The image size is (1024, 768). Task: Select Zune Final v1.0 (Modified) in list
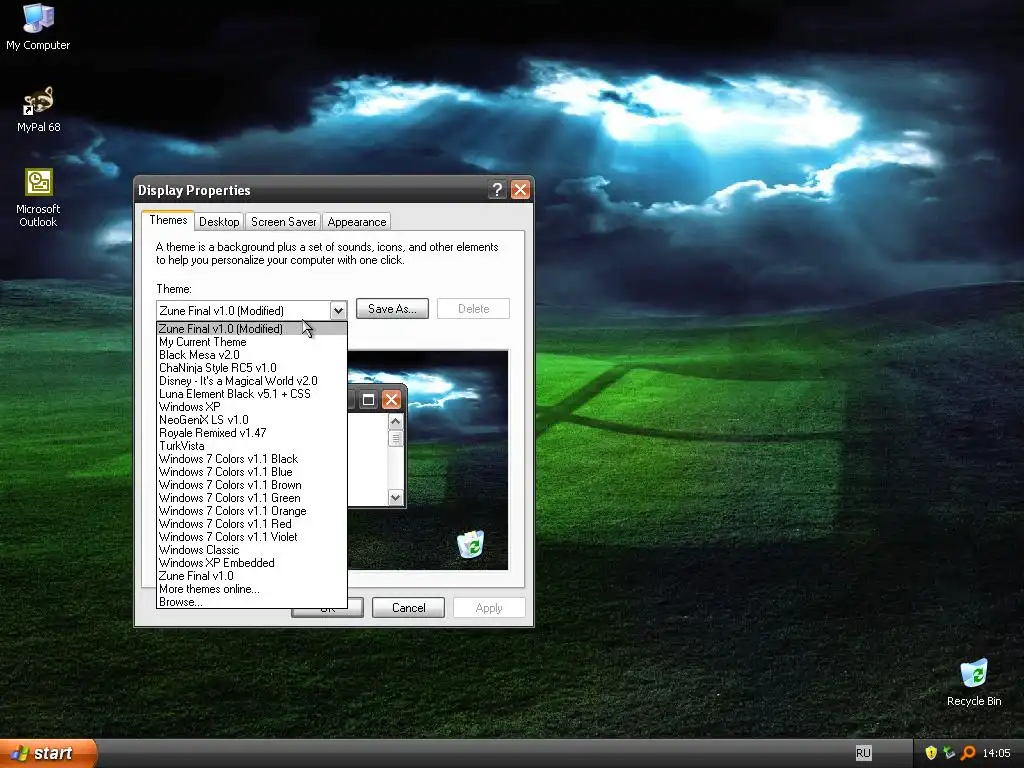pos(251,328)
